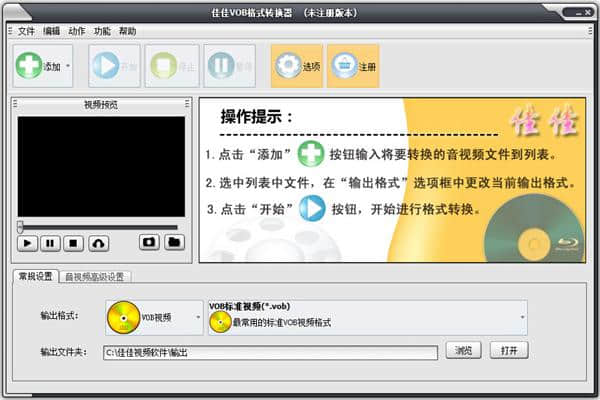Click the black video preview area

pos(101,167)
